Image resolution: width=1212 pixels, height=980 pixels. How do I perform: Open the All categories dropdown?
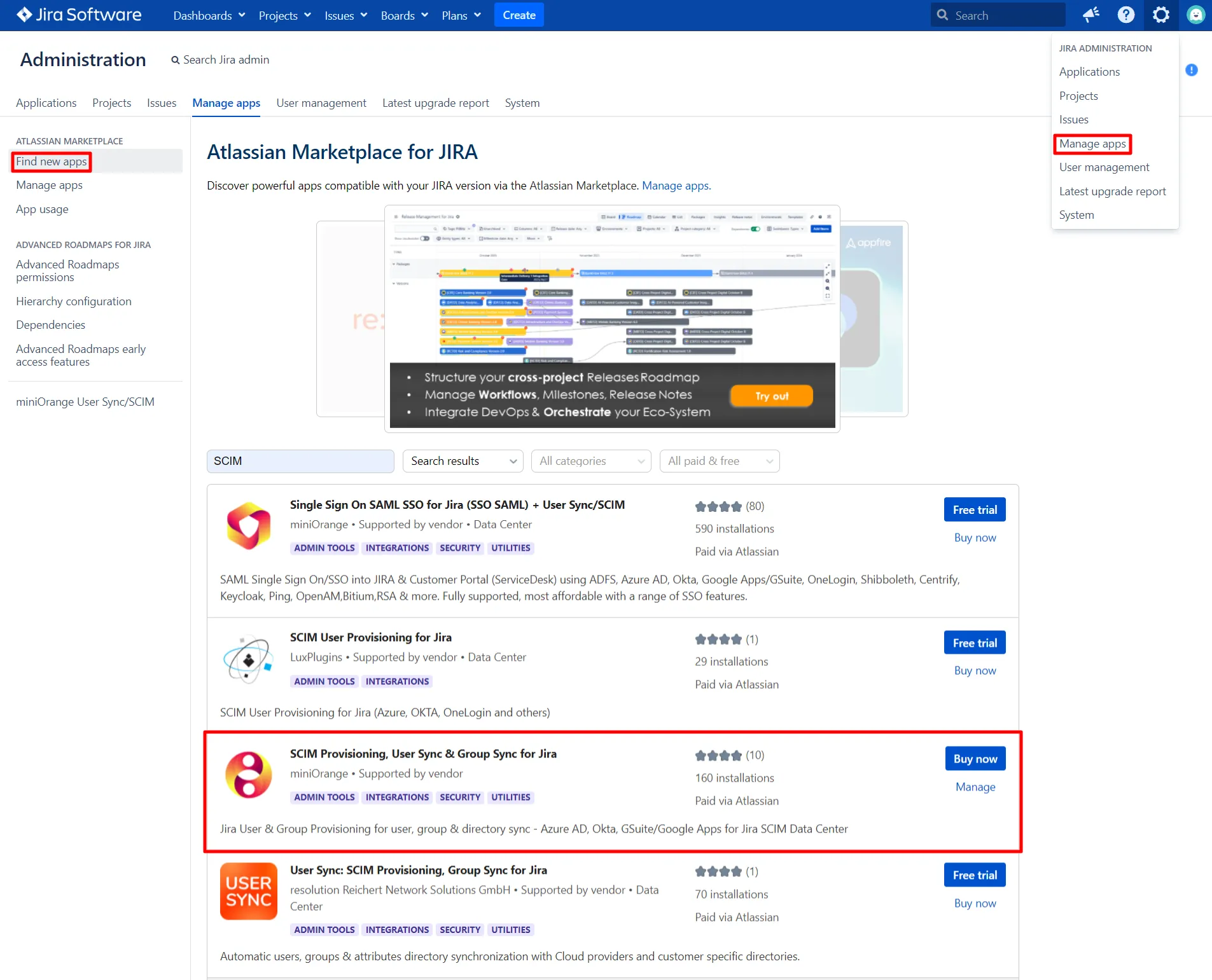point(591,461)
